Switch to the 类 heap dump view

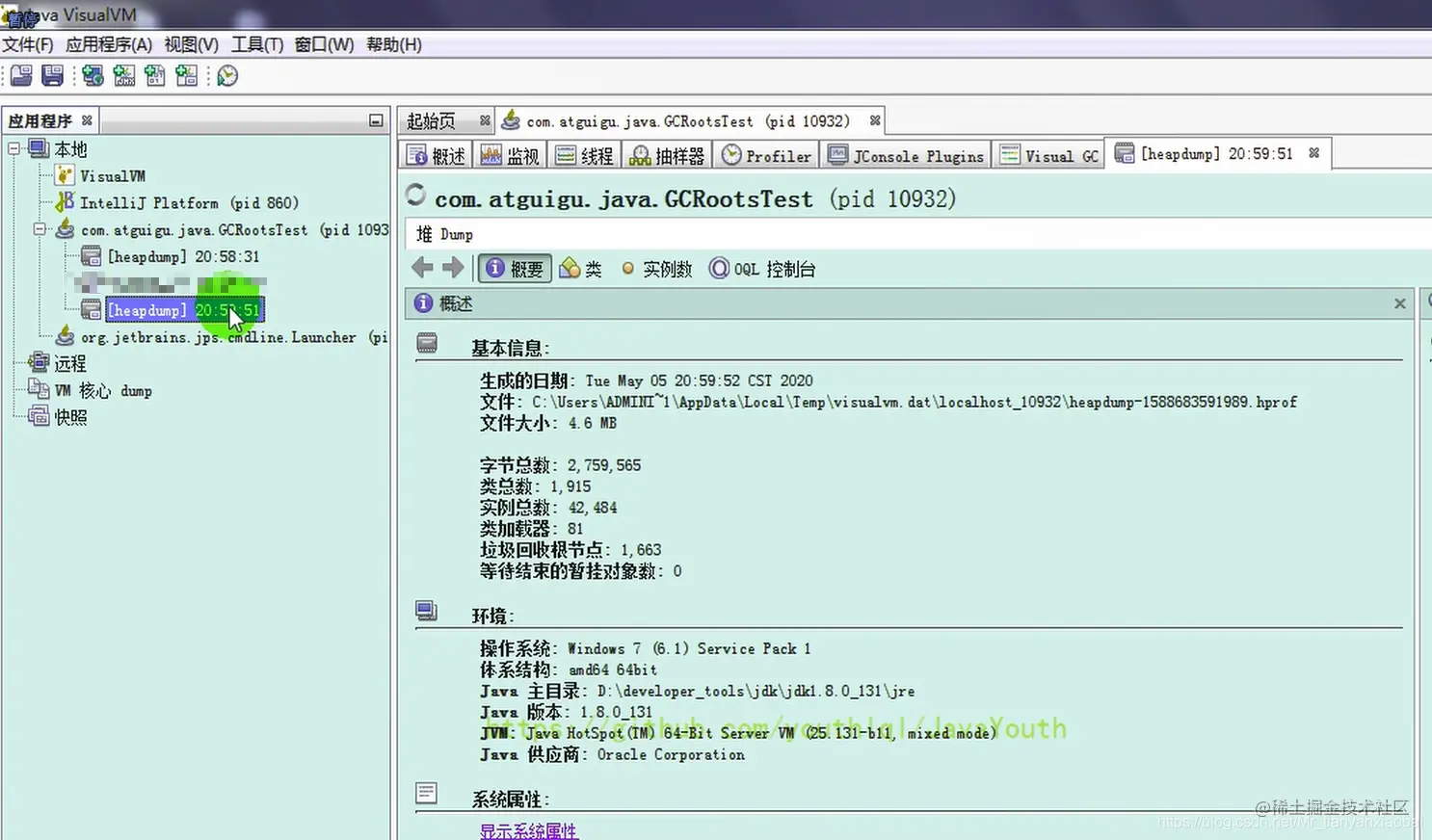581,269
